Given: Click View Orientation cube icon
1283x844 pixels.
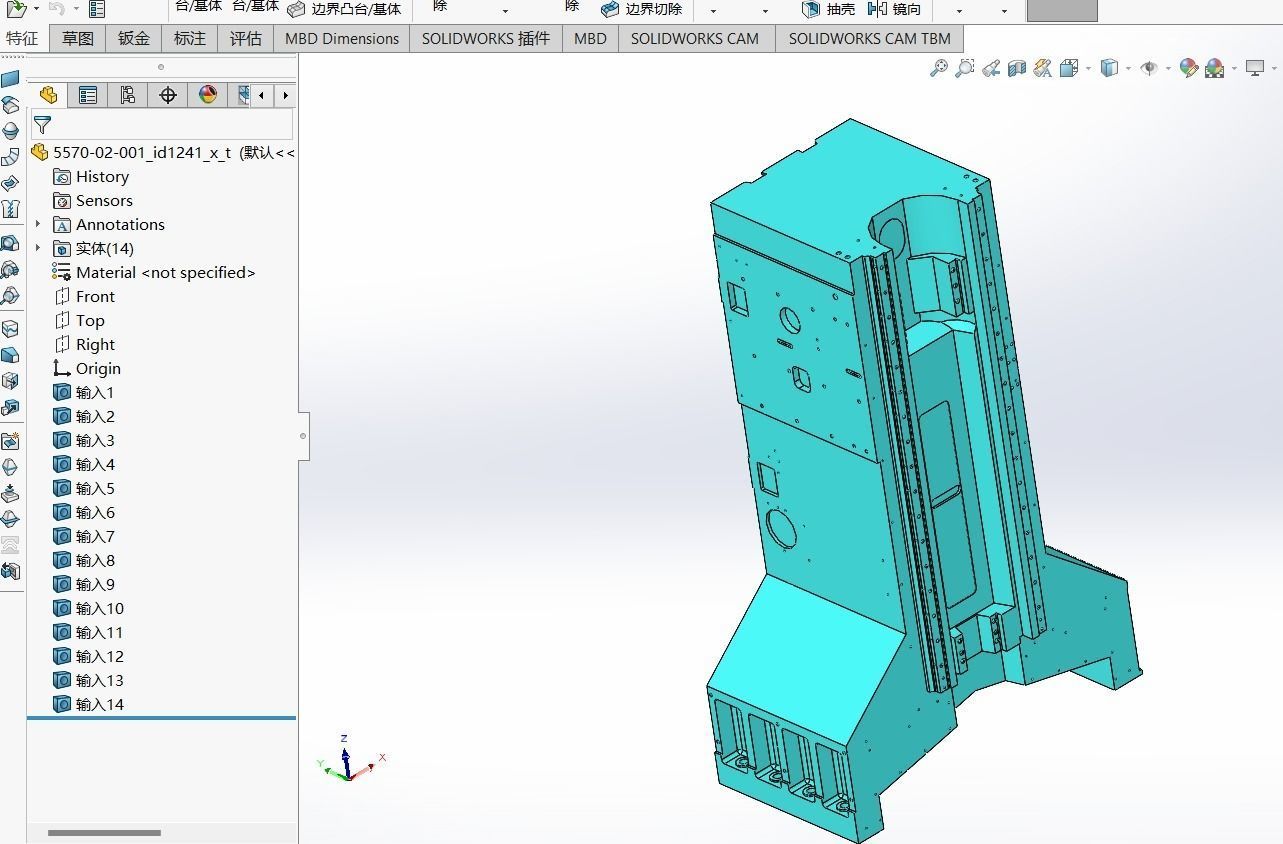Looking at the screenshot, I should tap(1068, 68).
